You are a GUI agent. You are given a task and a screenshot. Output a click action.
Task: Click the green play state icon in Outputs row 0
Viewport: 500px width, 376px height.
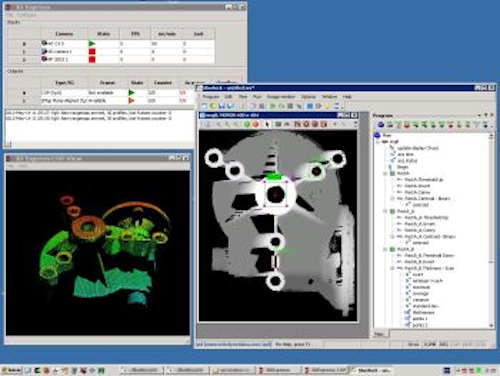[132, 92]
